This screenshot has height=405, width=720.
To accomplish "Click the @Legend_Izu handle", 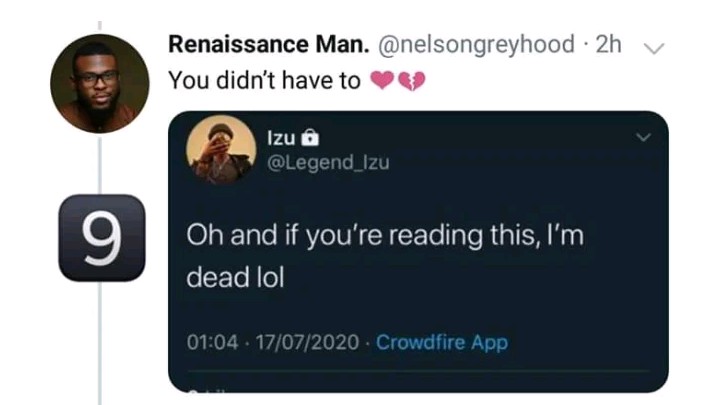I will 328,163.
